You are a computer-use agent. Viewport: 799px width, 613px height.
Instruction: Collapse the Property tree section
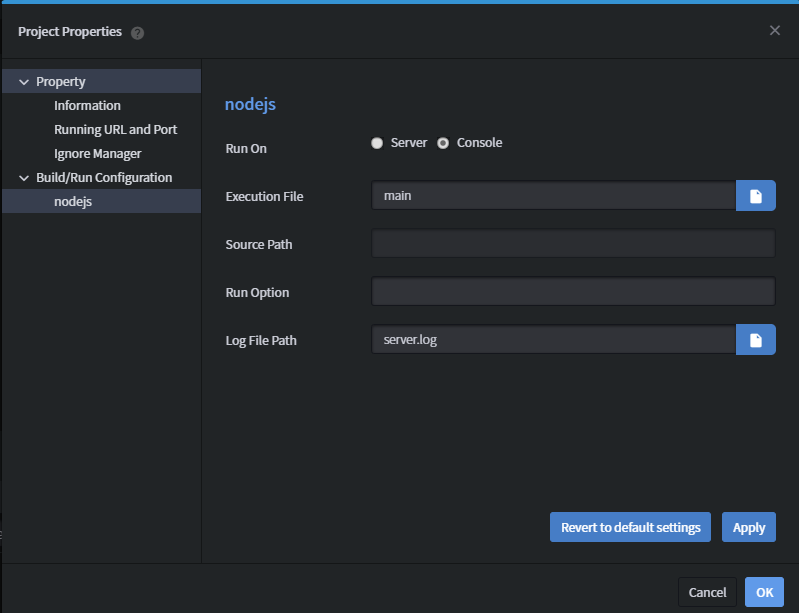coord(23,82)
